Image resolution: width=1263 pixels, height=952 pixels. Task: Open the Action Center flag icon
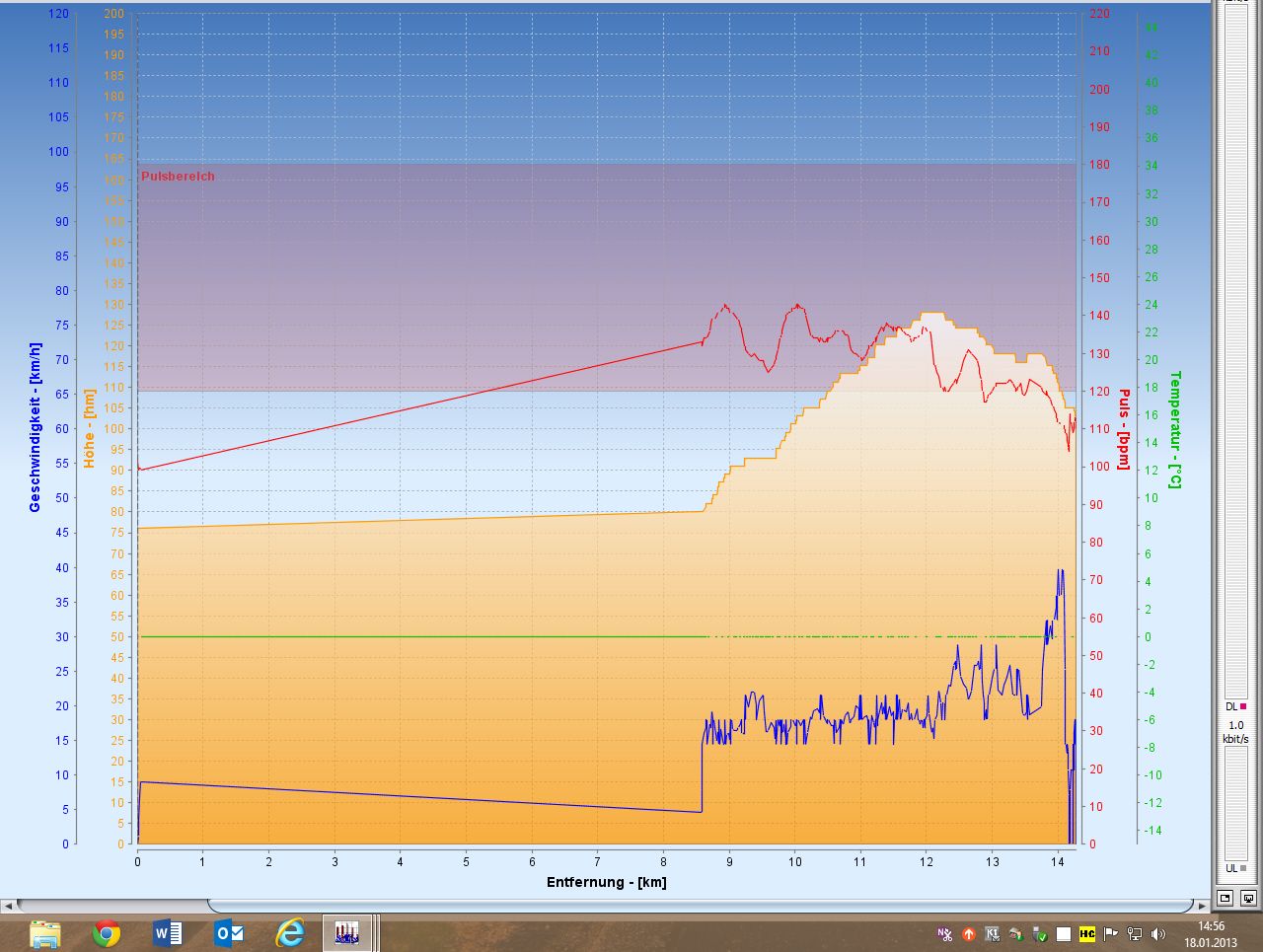click(x=1111, y=933)
